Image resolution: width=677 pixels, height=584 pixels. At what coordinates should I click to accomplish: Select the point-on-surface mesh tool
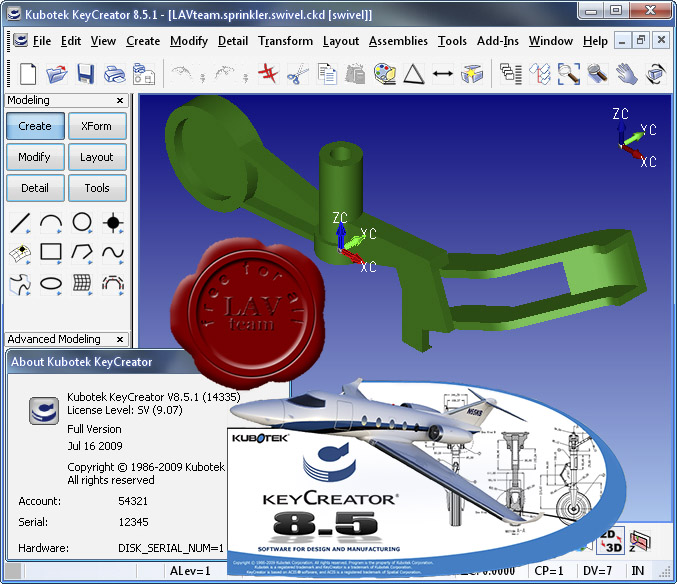20,254
